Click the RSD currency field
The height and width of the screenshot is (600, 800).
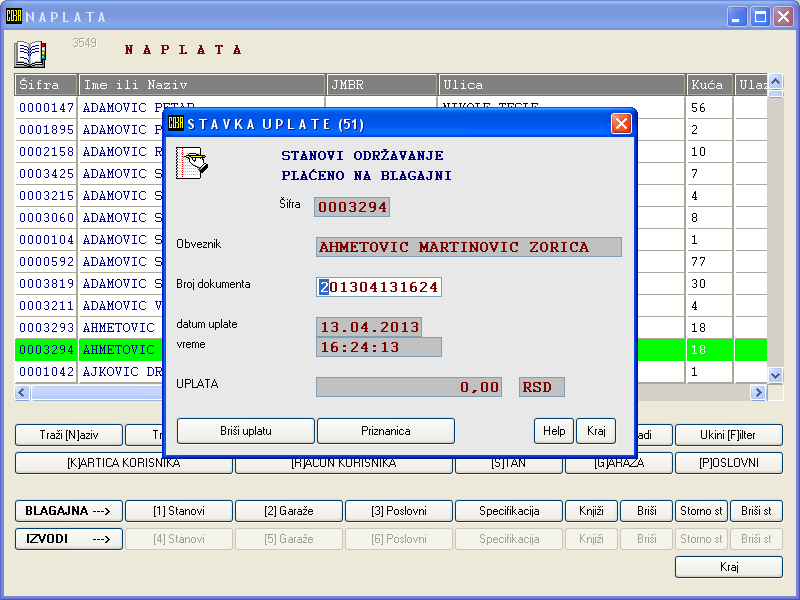coord(542,387)
